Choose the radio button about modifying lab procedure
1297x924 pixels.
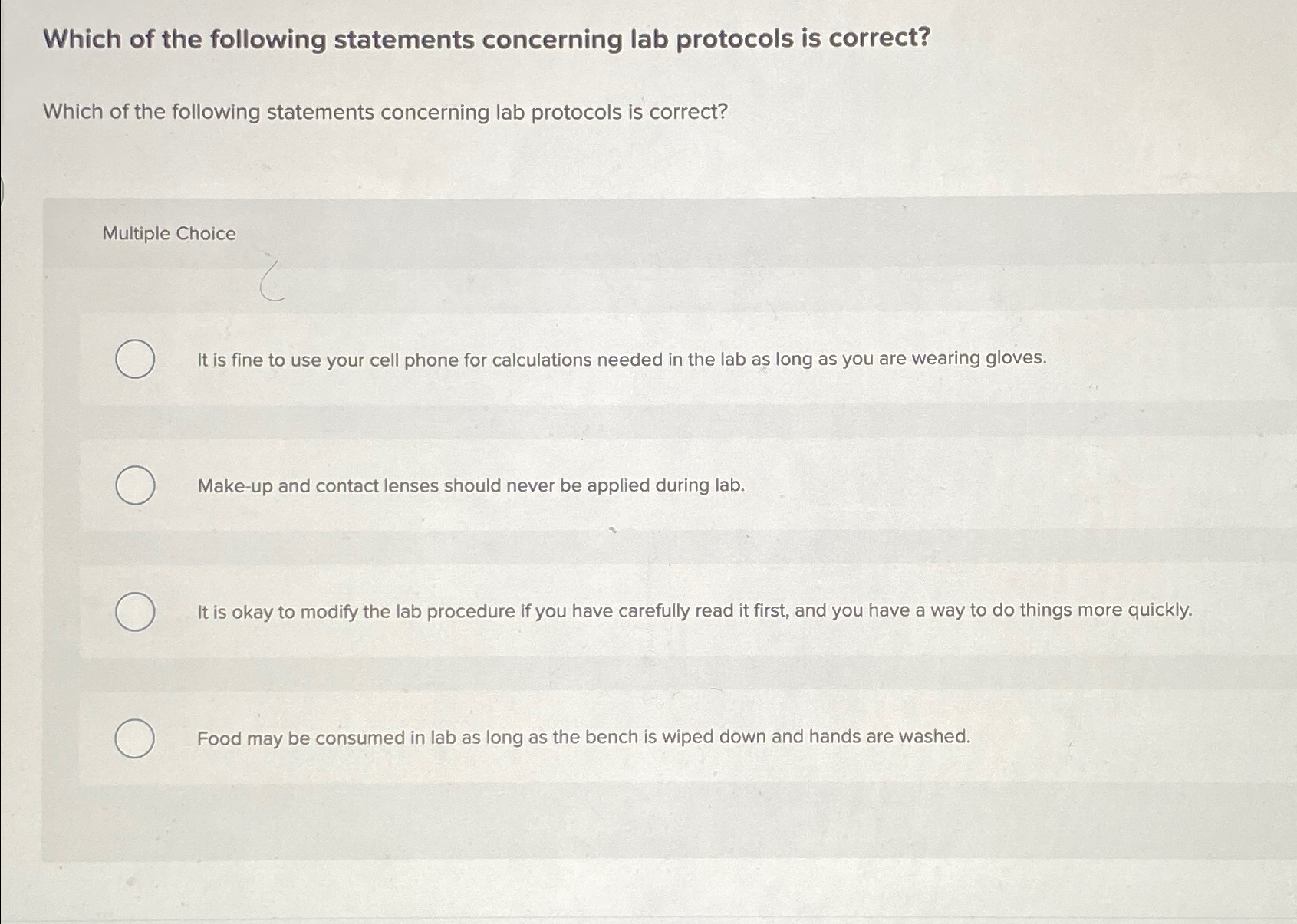pyautogui.click(x=134, y=613)
